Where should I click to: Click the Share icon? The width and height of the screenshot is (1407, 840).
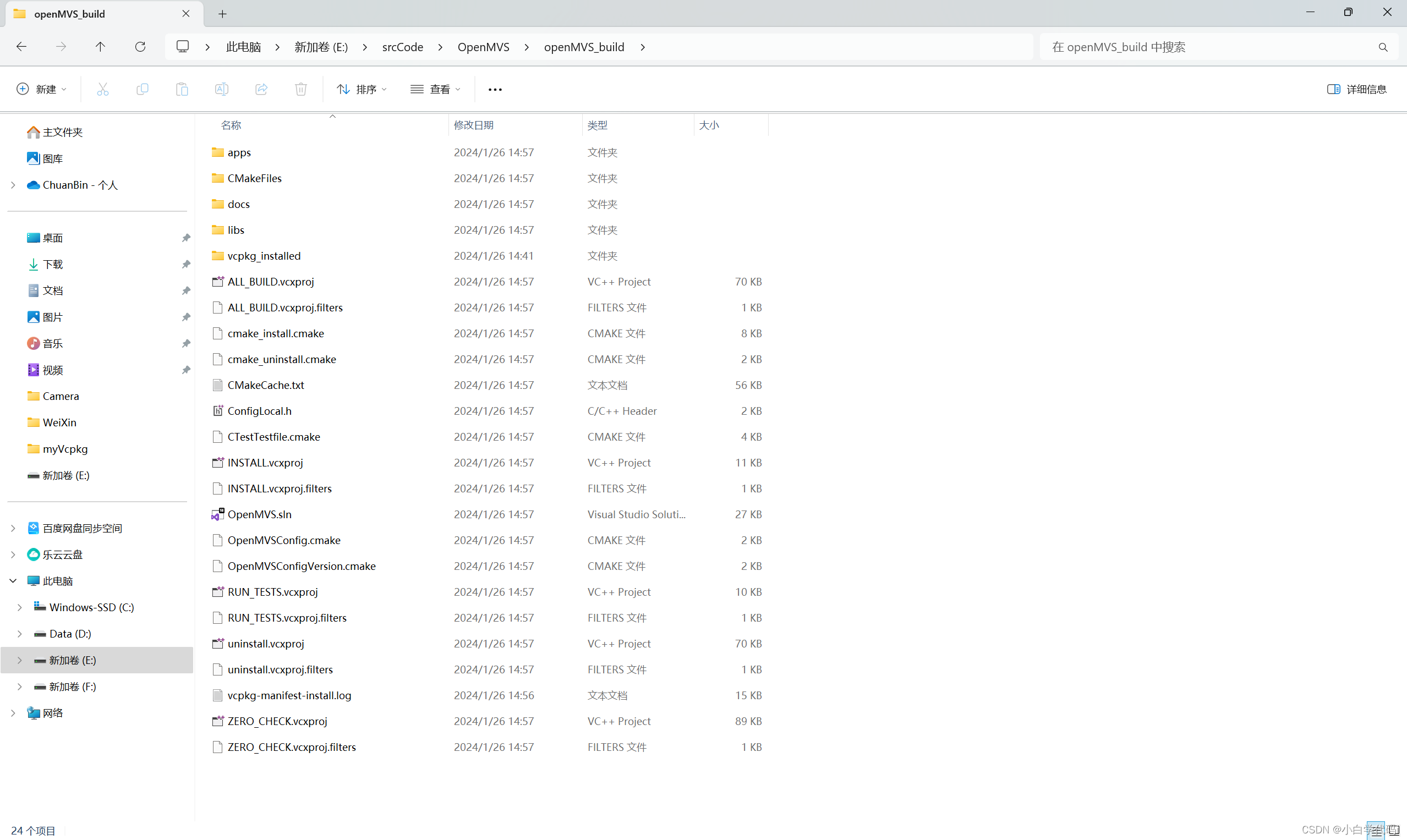[x=261, y=89]
